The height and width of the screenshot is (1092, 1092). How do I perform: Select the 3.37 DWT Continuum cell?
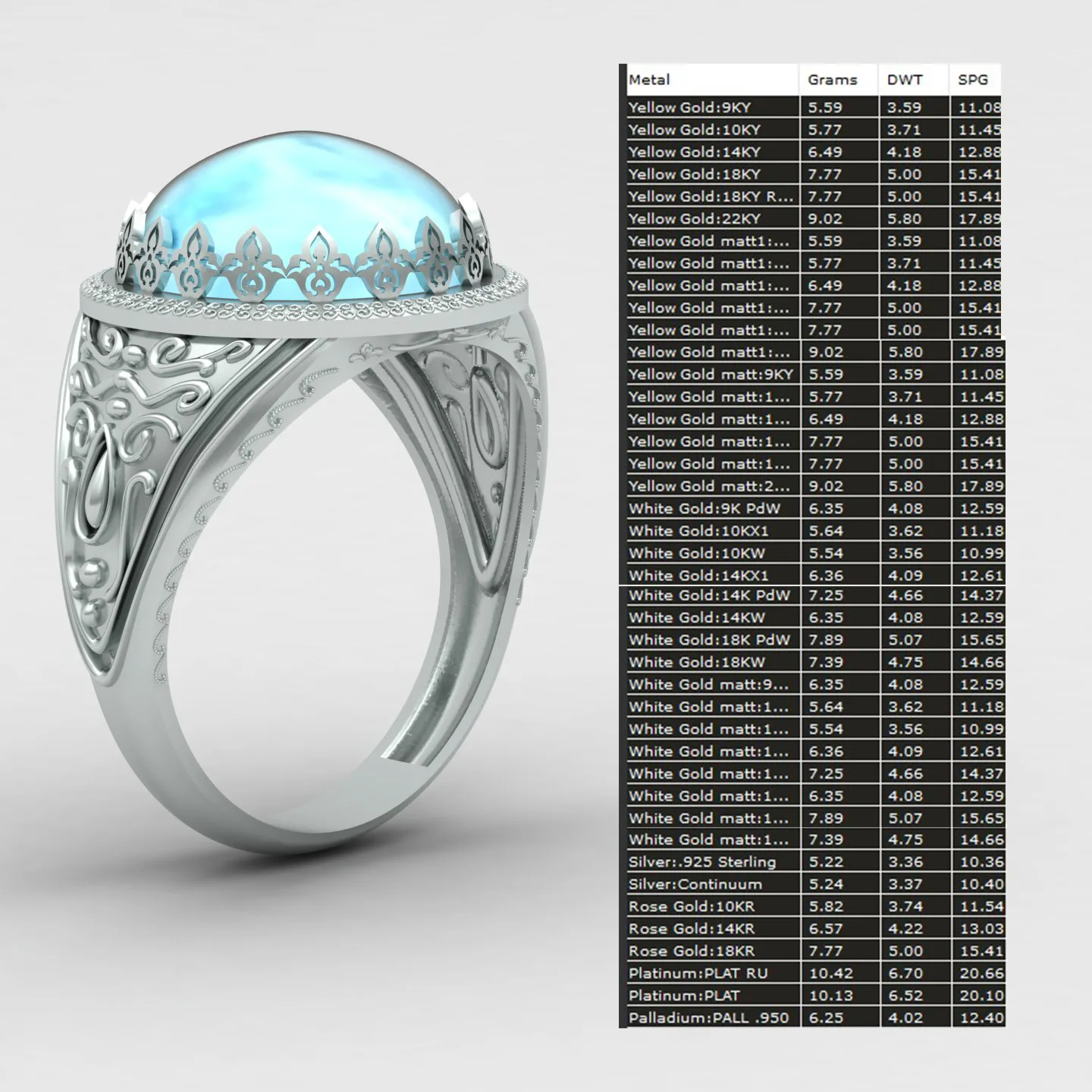[x=905, y=884]
